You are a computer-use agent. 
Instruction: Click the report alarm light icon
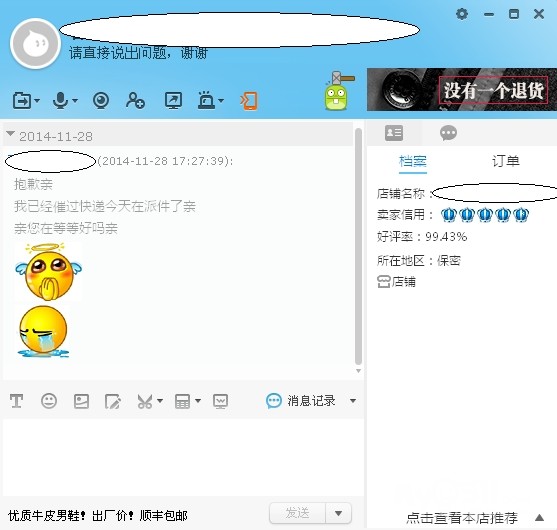206,100
